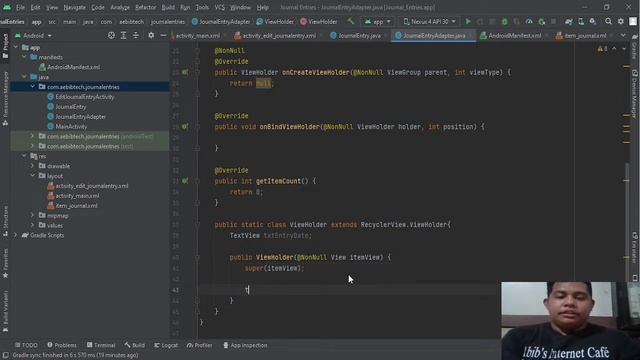Click Attach Debugger to Android Process icon

pyautogui.click(x=542, y=21)
